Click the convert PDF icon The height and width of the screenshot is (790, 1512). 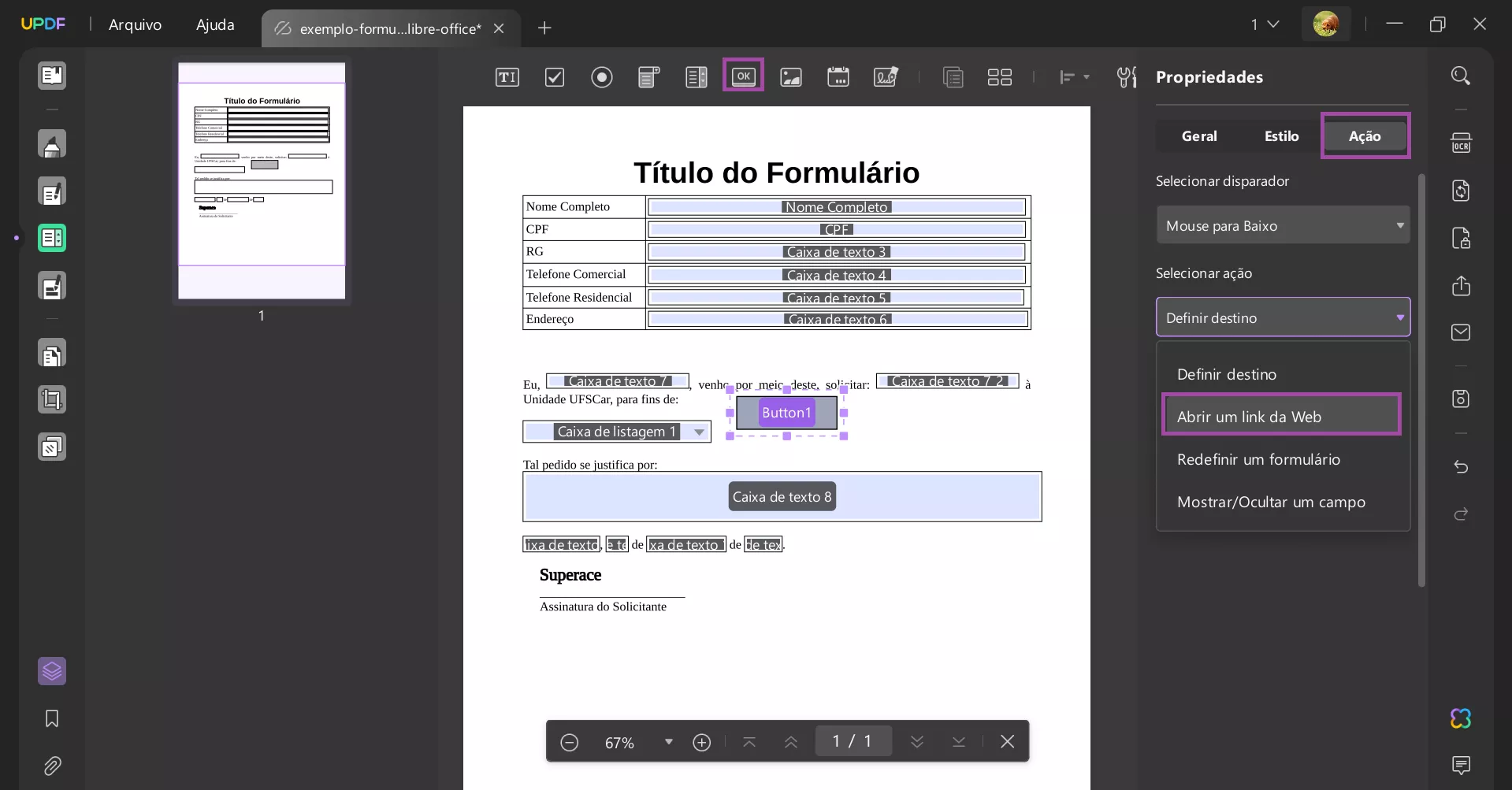click(1461, 191)
